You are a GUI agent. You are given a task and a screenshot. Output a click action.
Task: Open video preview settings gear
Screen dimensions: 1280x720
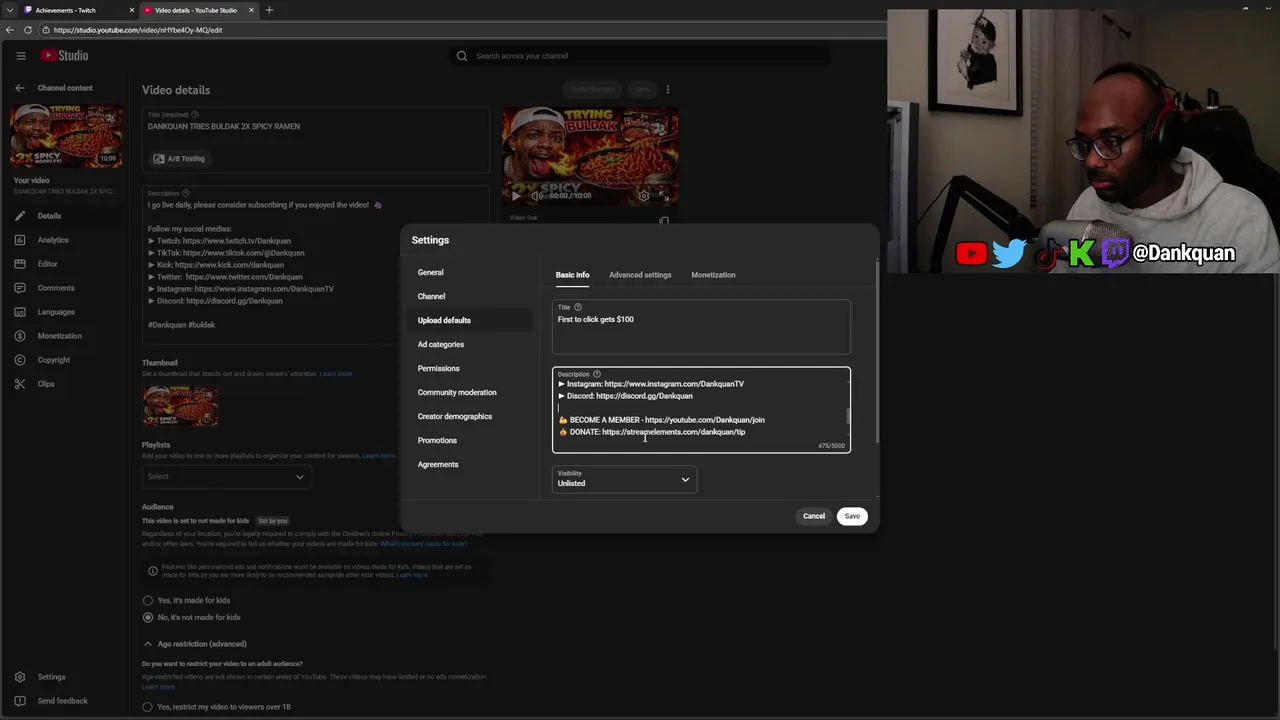(x=644, y=196)
